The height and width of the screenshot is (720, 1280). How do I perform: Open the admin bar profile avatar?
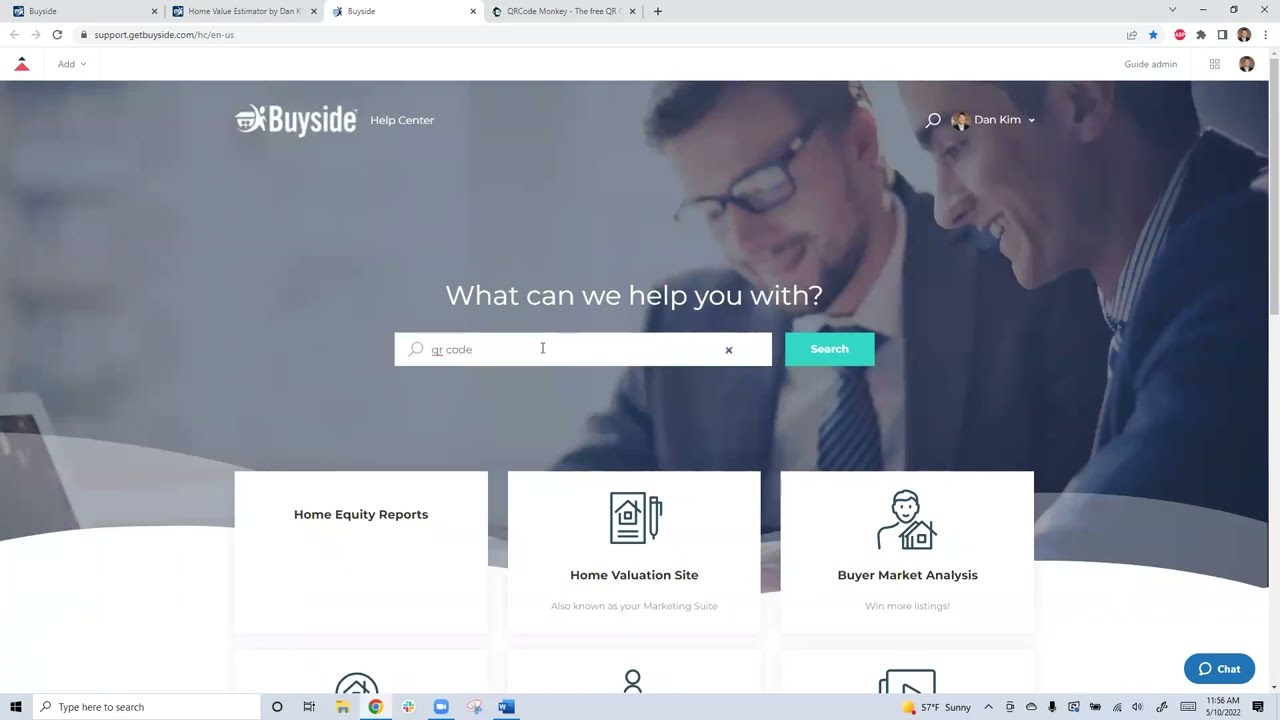point(1246,64)
